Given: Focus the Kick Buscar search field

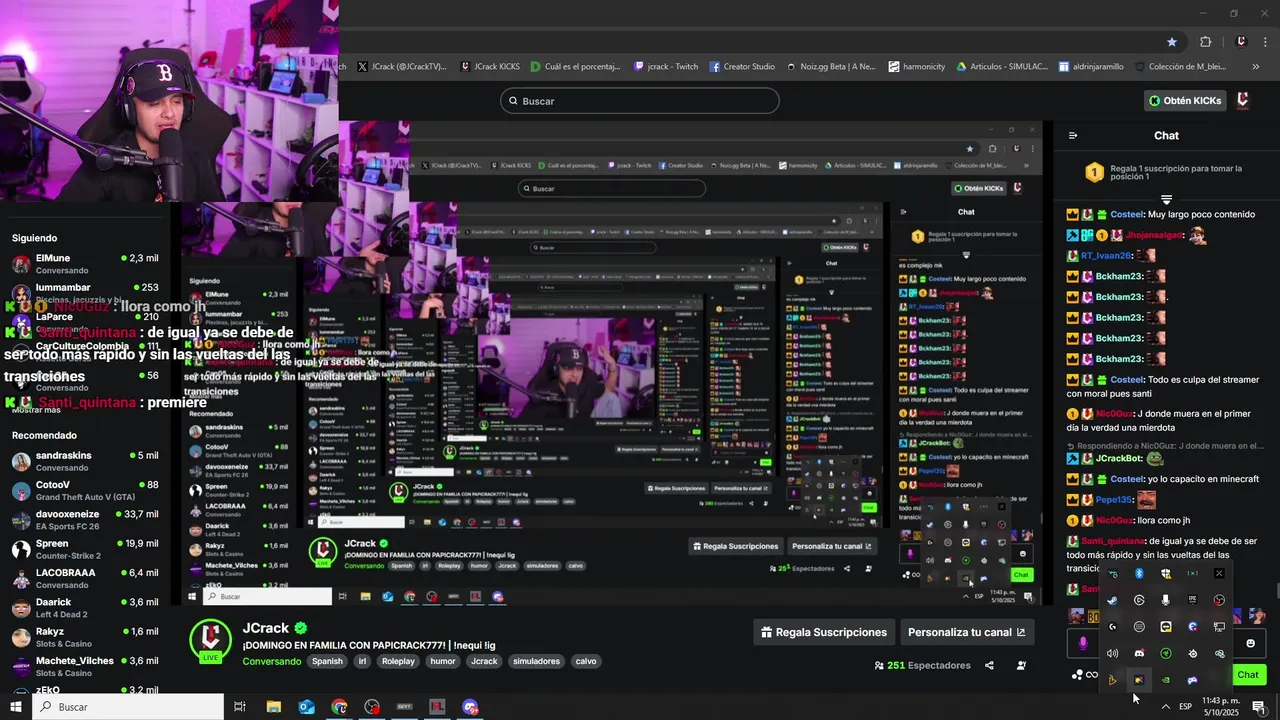Looking at the screenshot, I should (640, 101).
